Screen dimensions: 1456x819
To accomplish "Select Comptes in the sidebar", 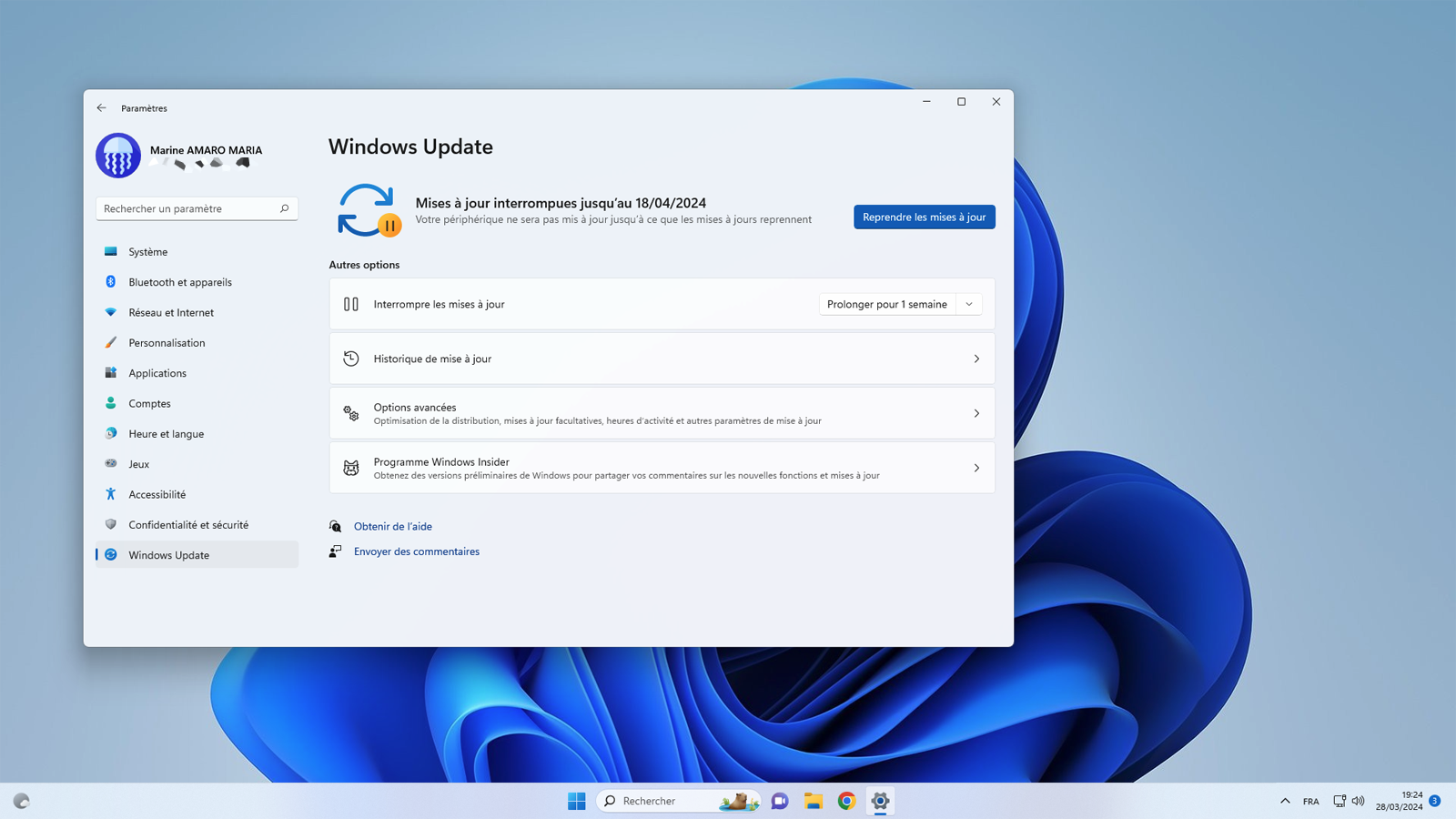I will tap(149, 403).
